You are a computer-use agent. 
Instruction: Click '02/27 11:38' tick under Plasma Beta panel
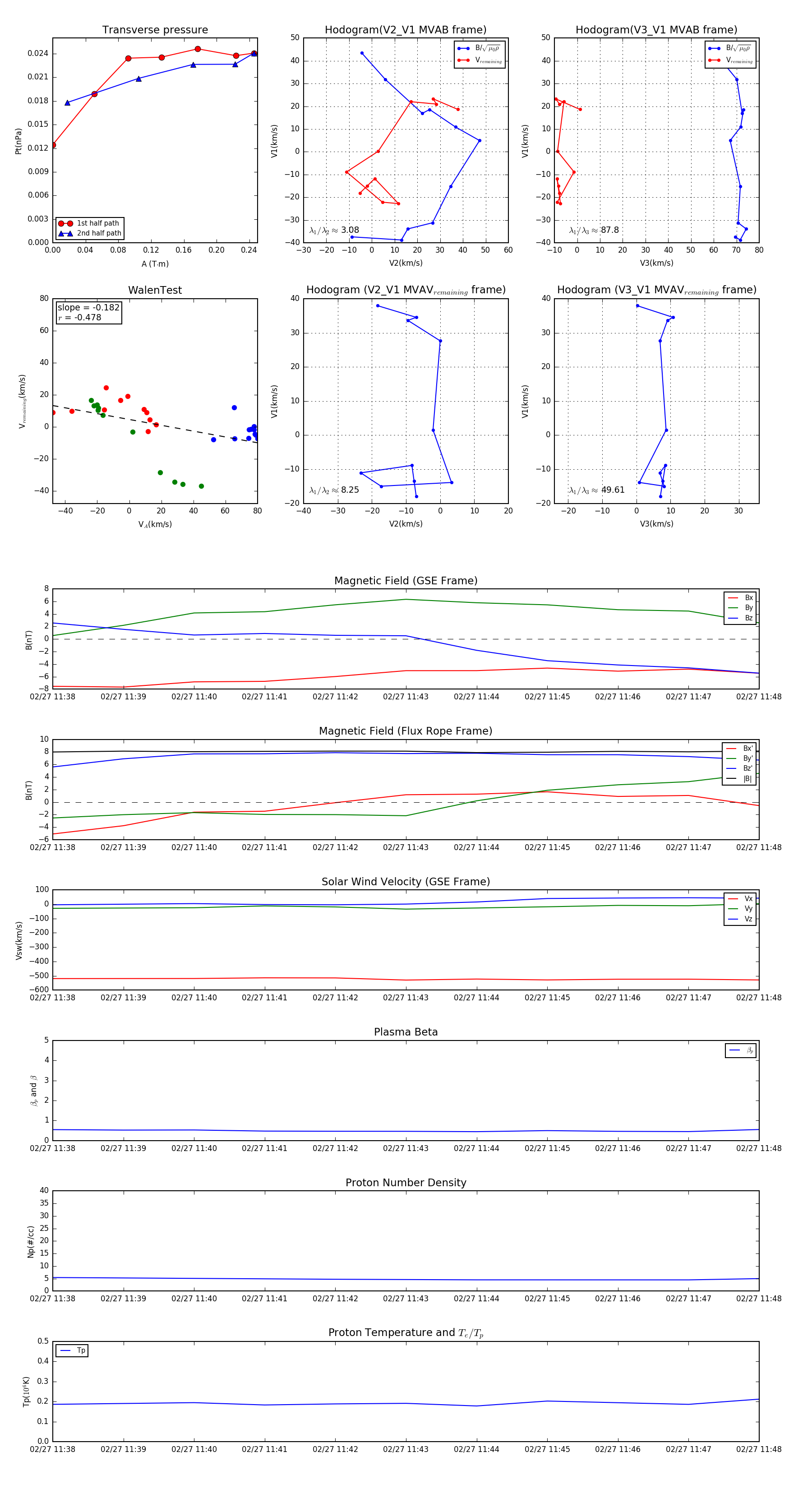coord(53,1148)
